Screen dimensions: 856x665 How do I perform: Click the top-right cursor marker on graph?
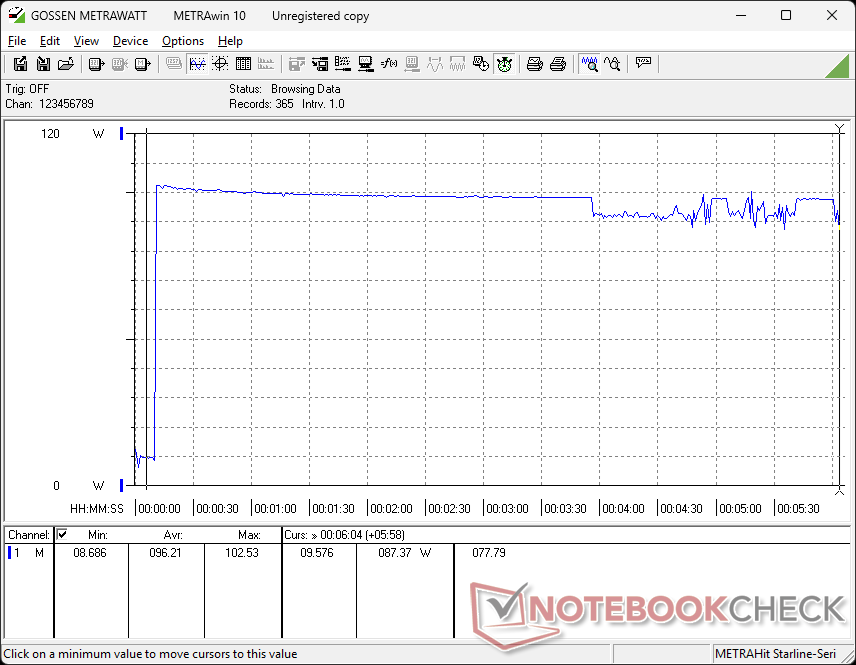pos(839,128)
